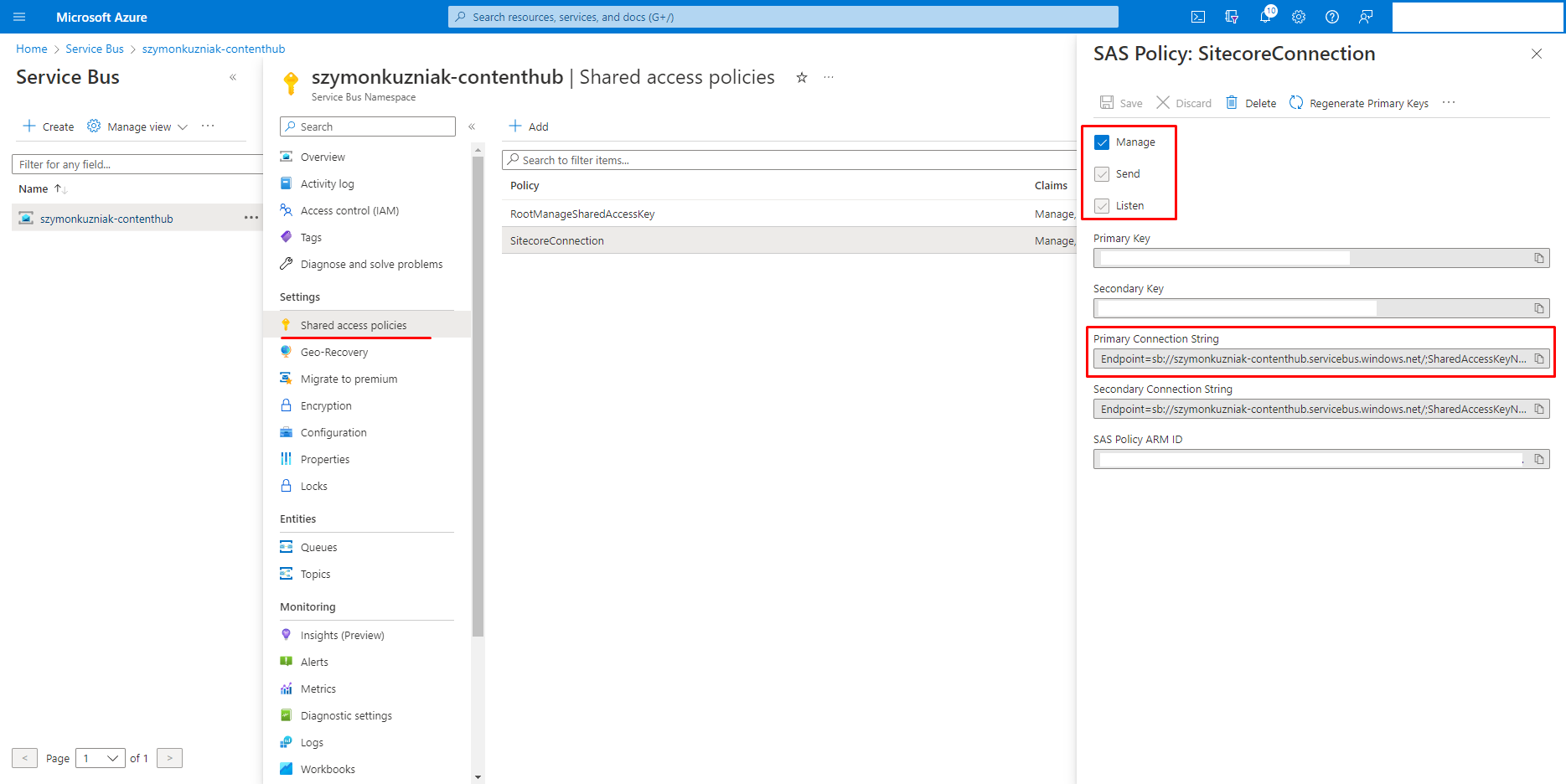This screenshot has width=1566, height=784.
Task: Go to Service Bus breadcrumb link
Action: coord(95,49)
